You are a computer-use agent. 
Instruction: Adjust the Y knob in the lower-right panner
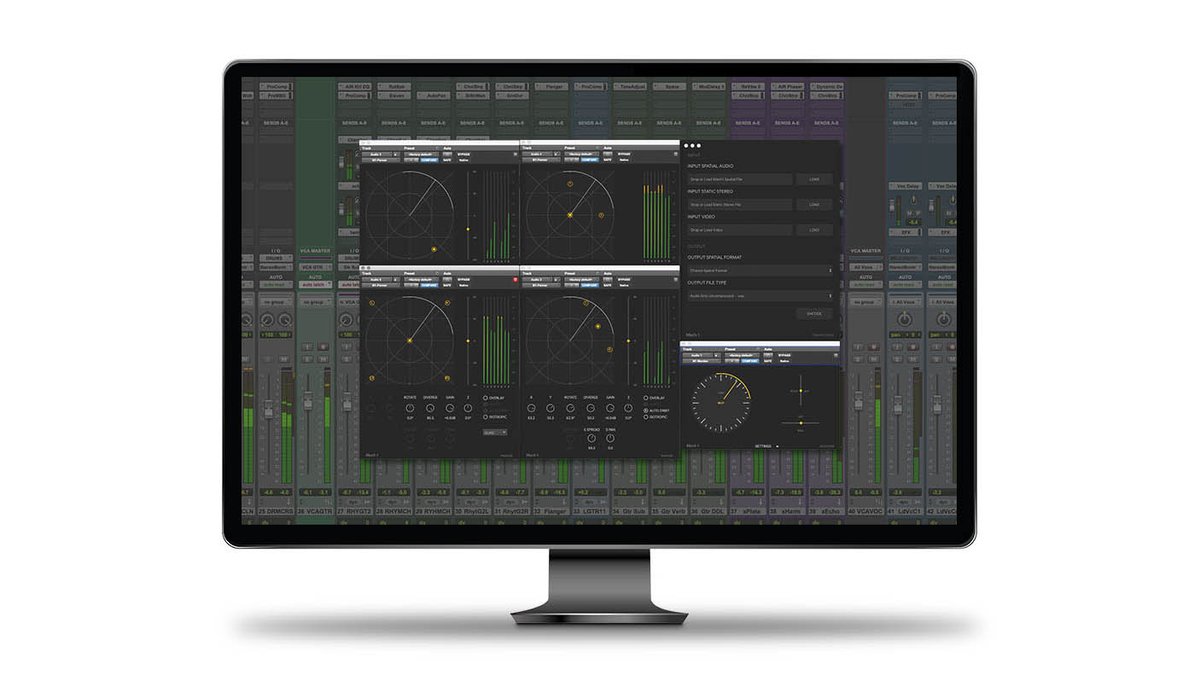[550, 408]
